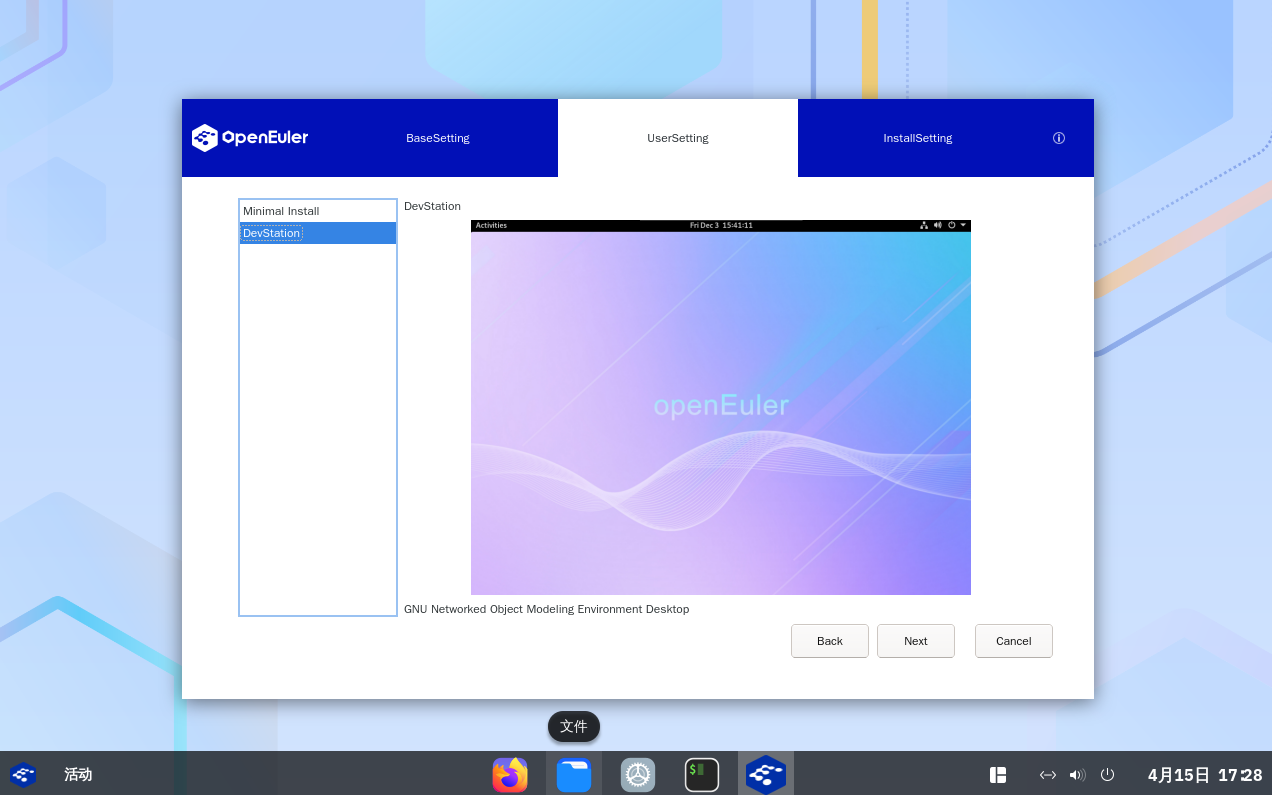This screenshot has height=795, width=1272.
Task: Choose Minimal Install from the list
Action: [318, 211]
